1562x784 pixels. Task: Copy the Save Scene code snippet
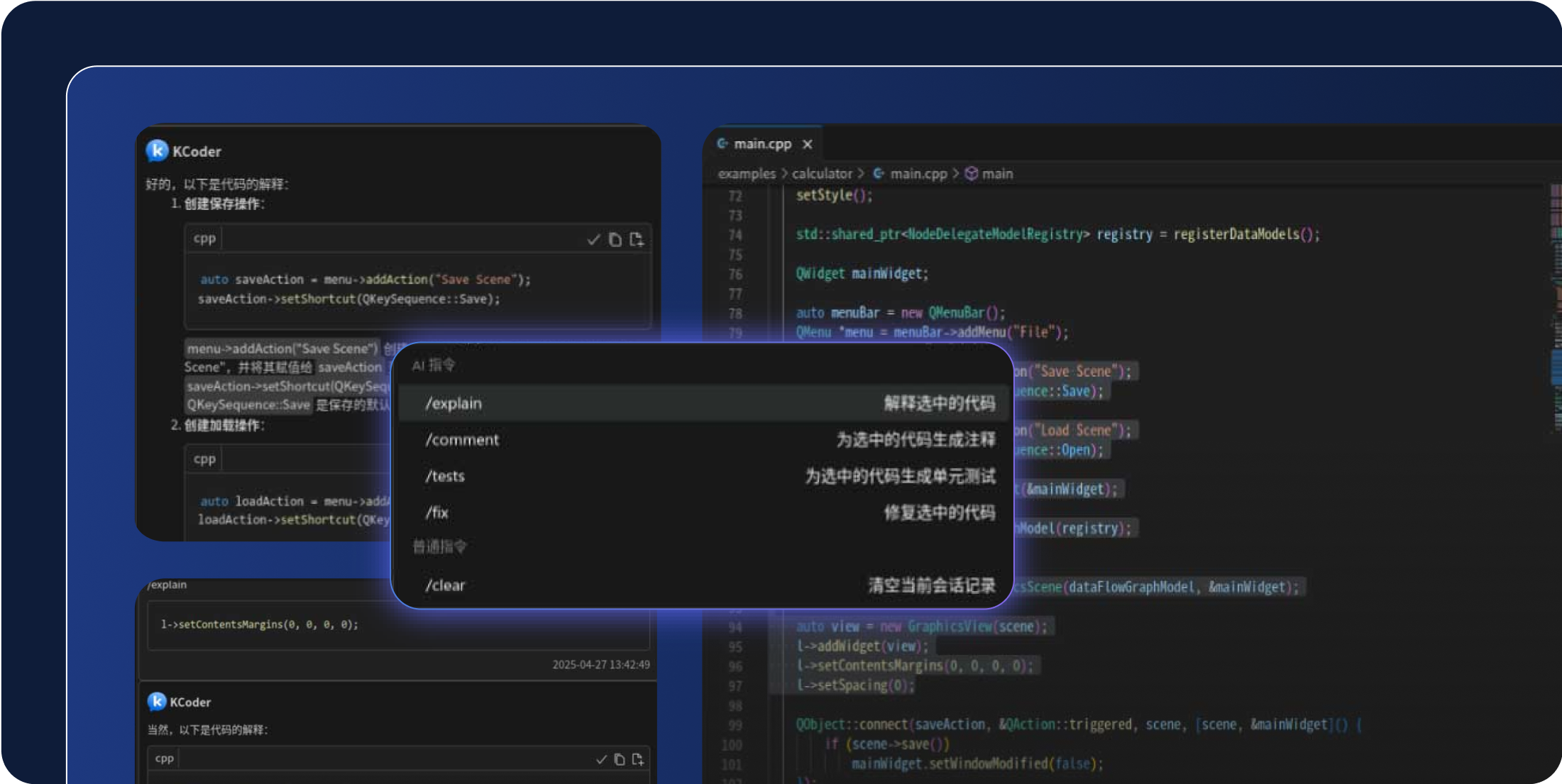(x=615, y=241)
